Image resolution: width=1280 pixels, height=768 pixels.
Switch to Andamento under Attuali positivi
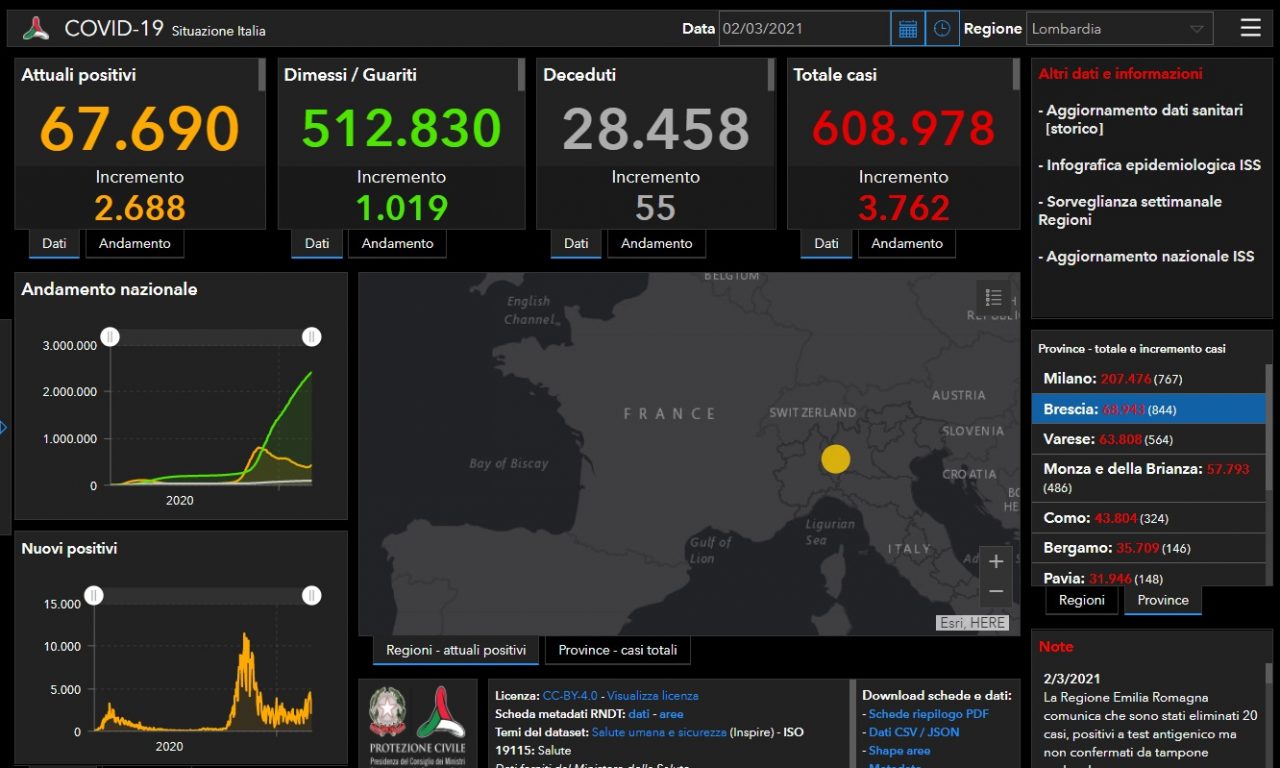click(135, 243)
